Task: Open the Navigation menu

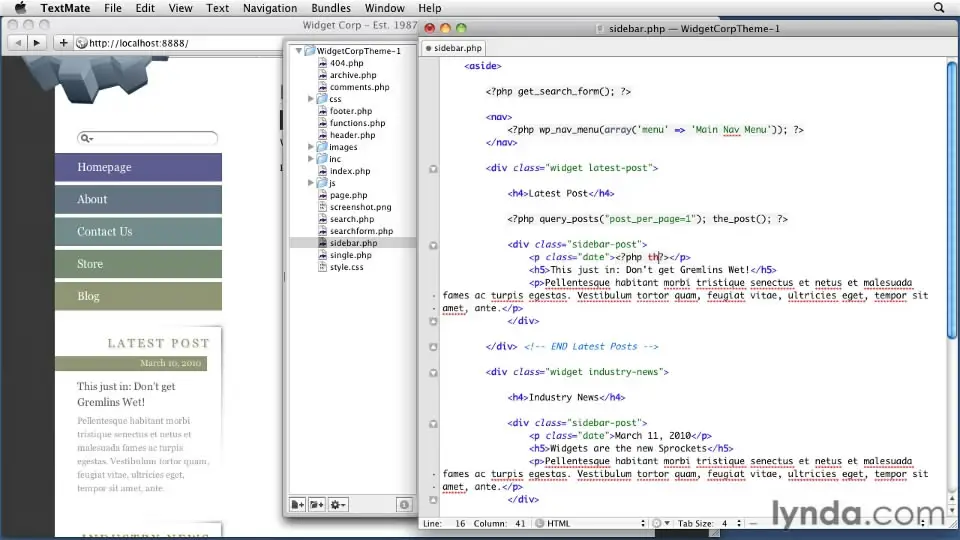Action: point(270,8)
